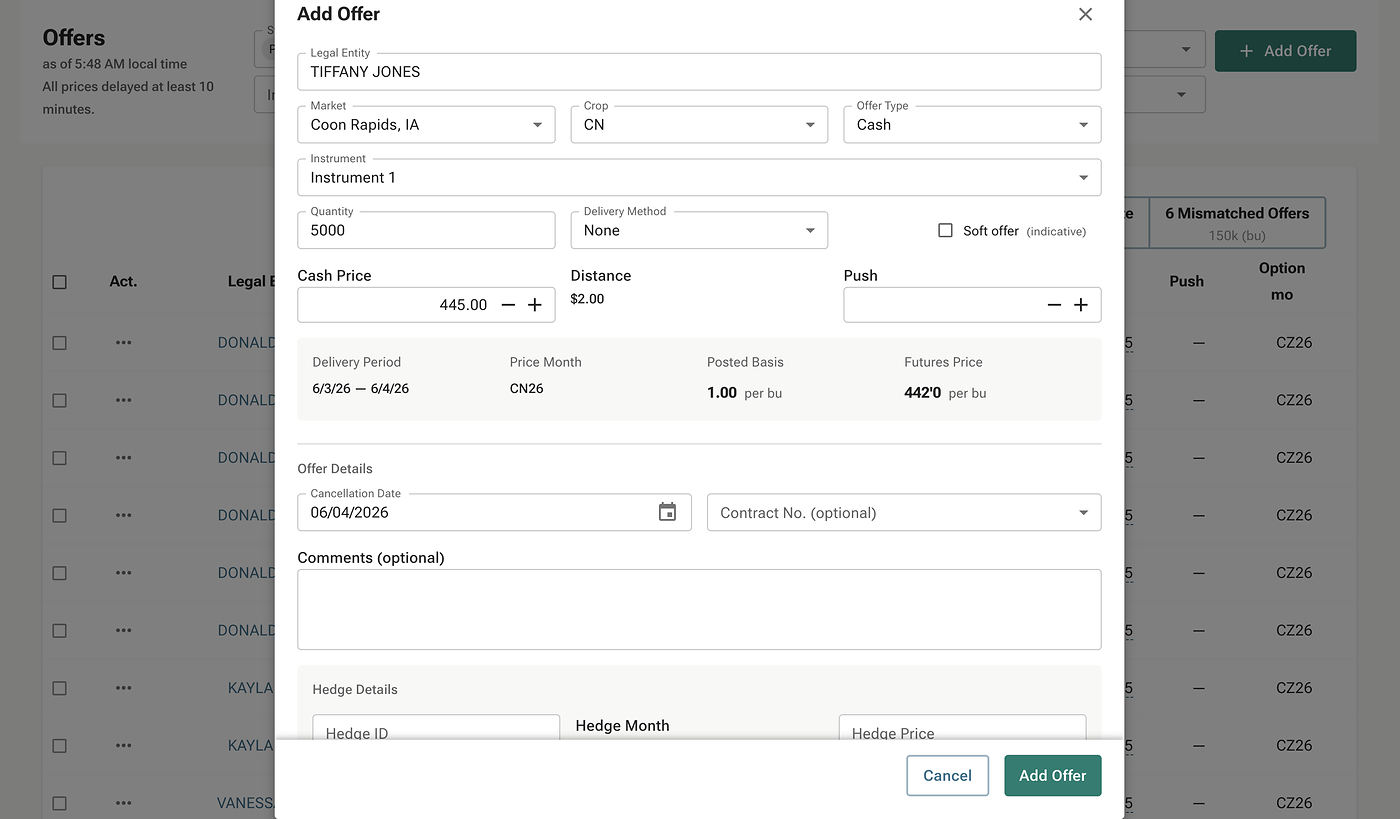Click the Push value input field
The height and width of the screenshot is (819, 1400).
pos(942,305)
